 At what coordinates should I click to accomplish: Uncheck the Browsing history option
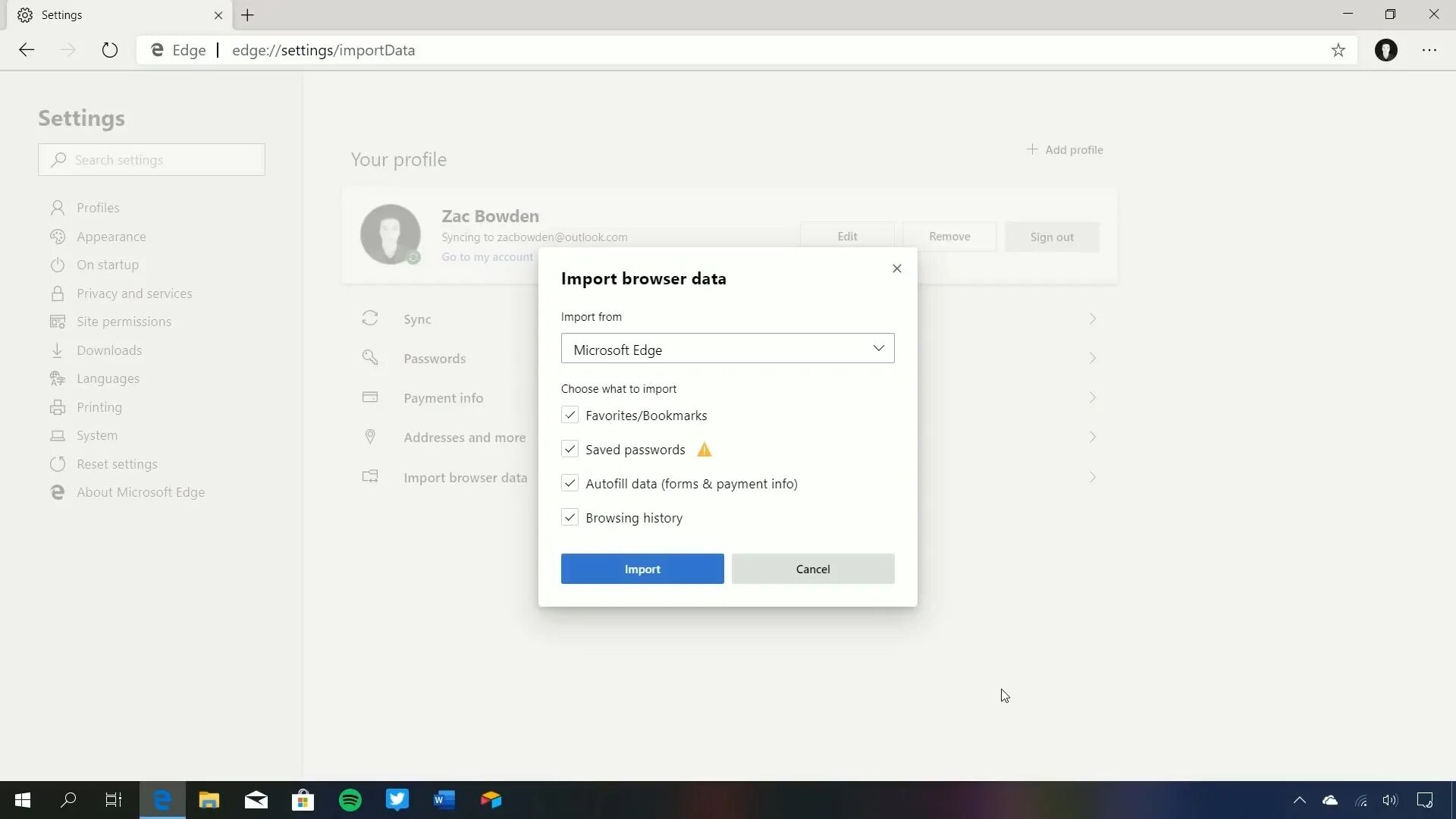click(570, 516)
